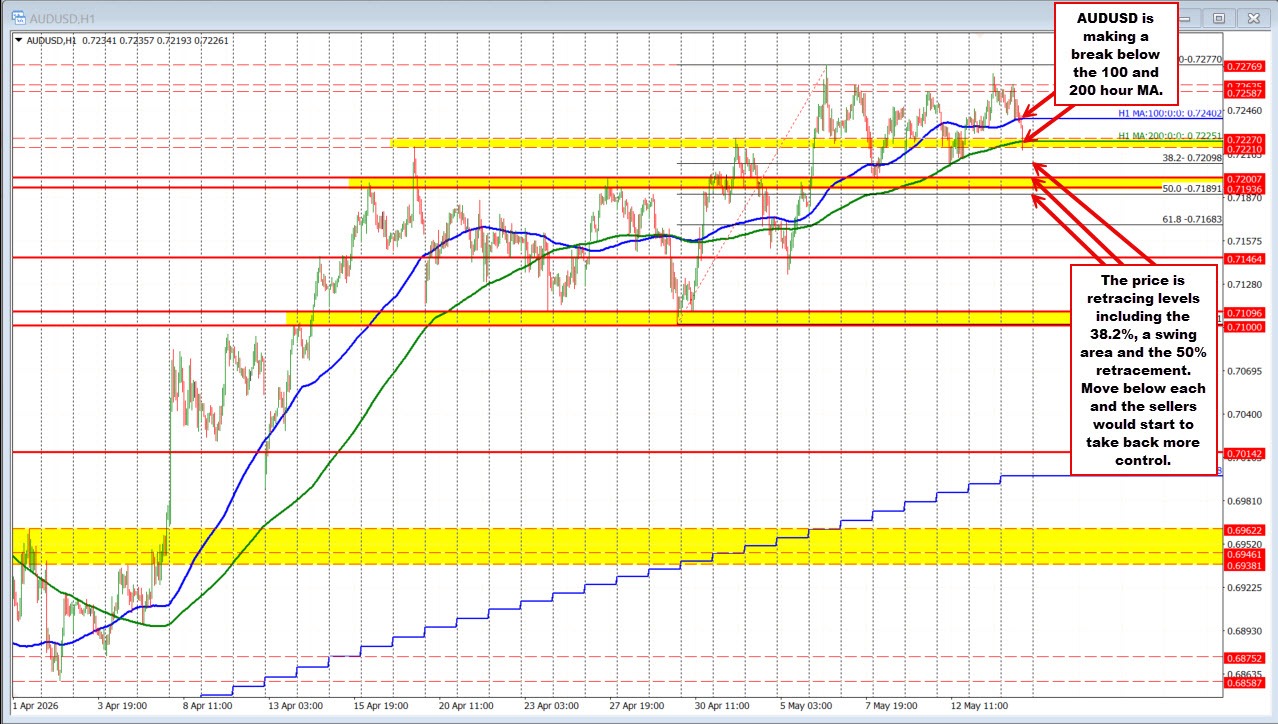This screenshot has height=724, width=1278.
Task: Click the 0.69381 price tag on axis
Action: click(1246, 565)
